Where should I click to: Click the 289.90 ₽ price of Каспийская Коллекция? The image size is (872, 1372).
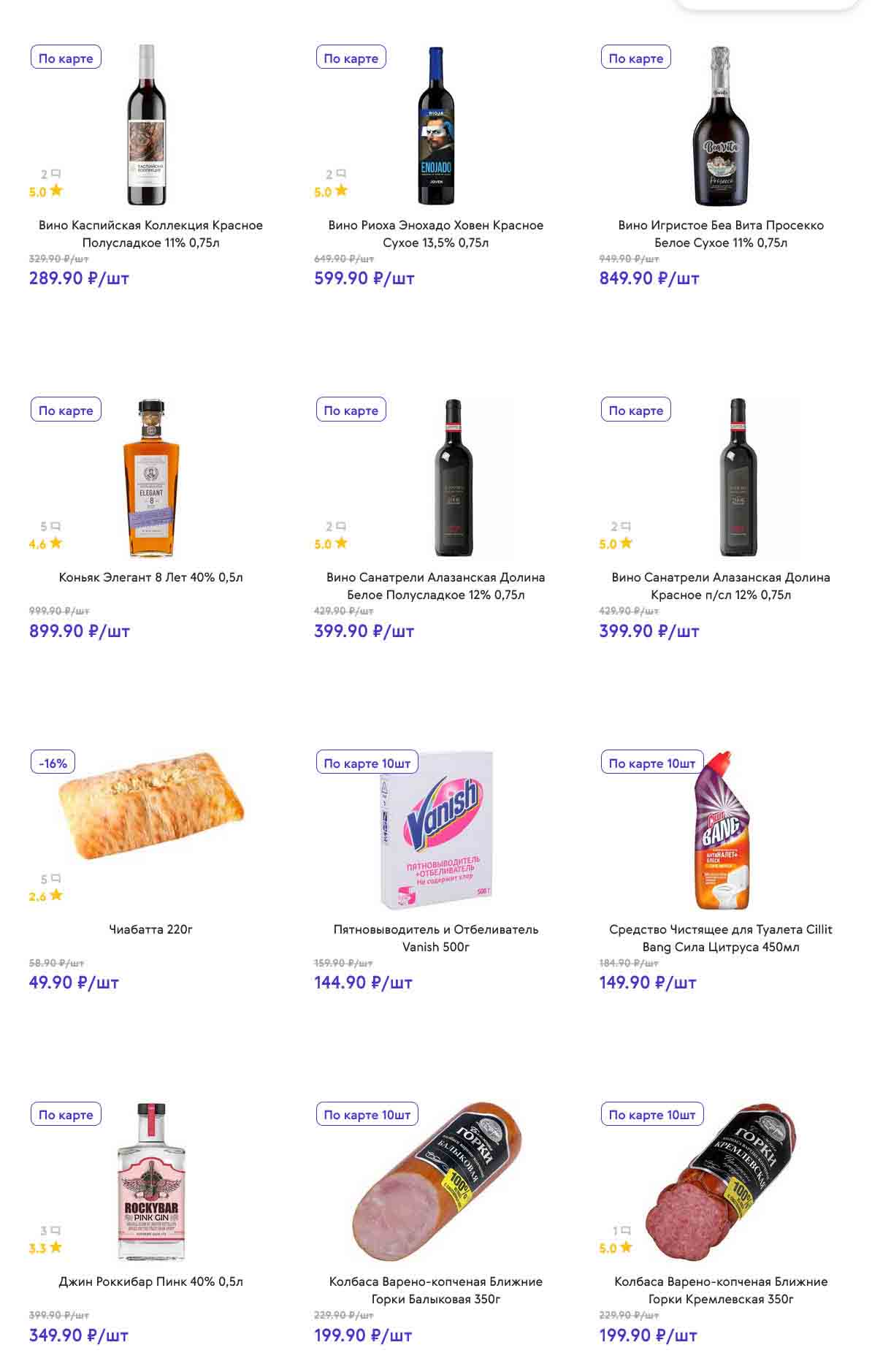79,278
